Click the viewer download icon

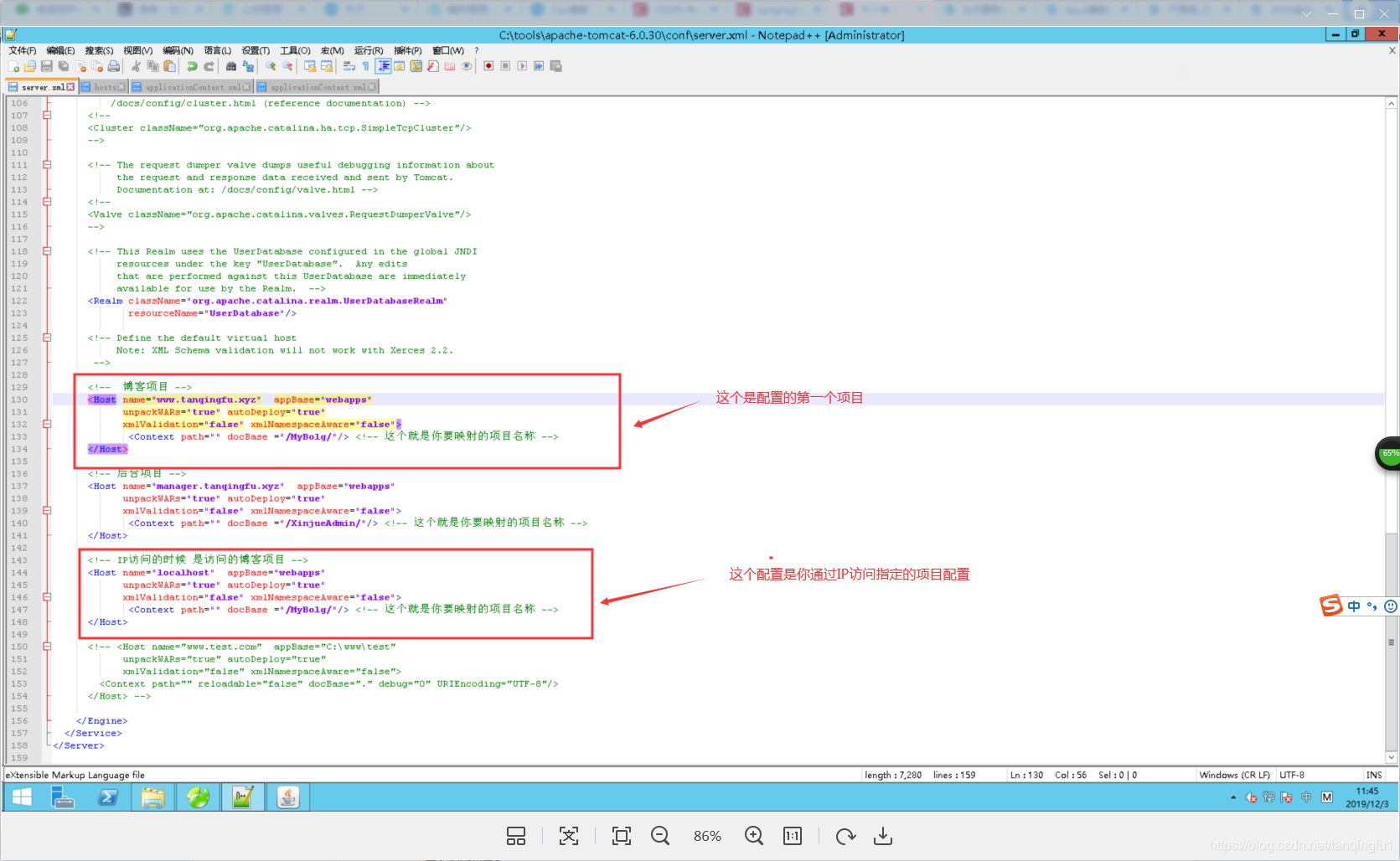[883, 836]
